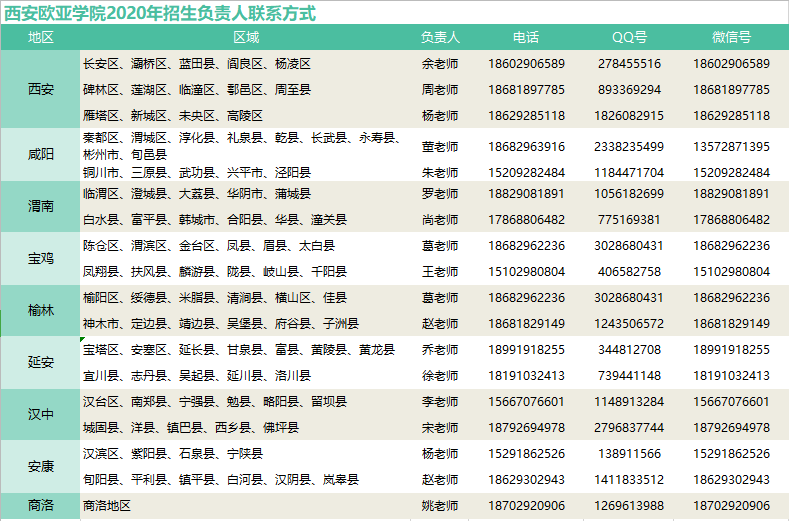
Task: Click contact name 董老师
Action: tap(440, 146)
